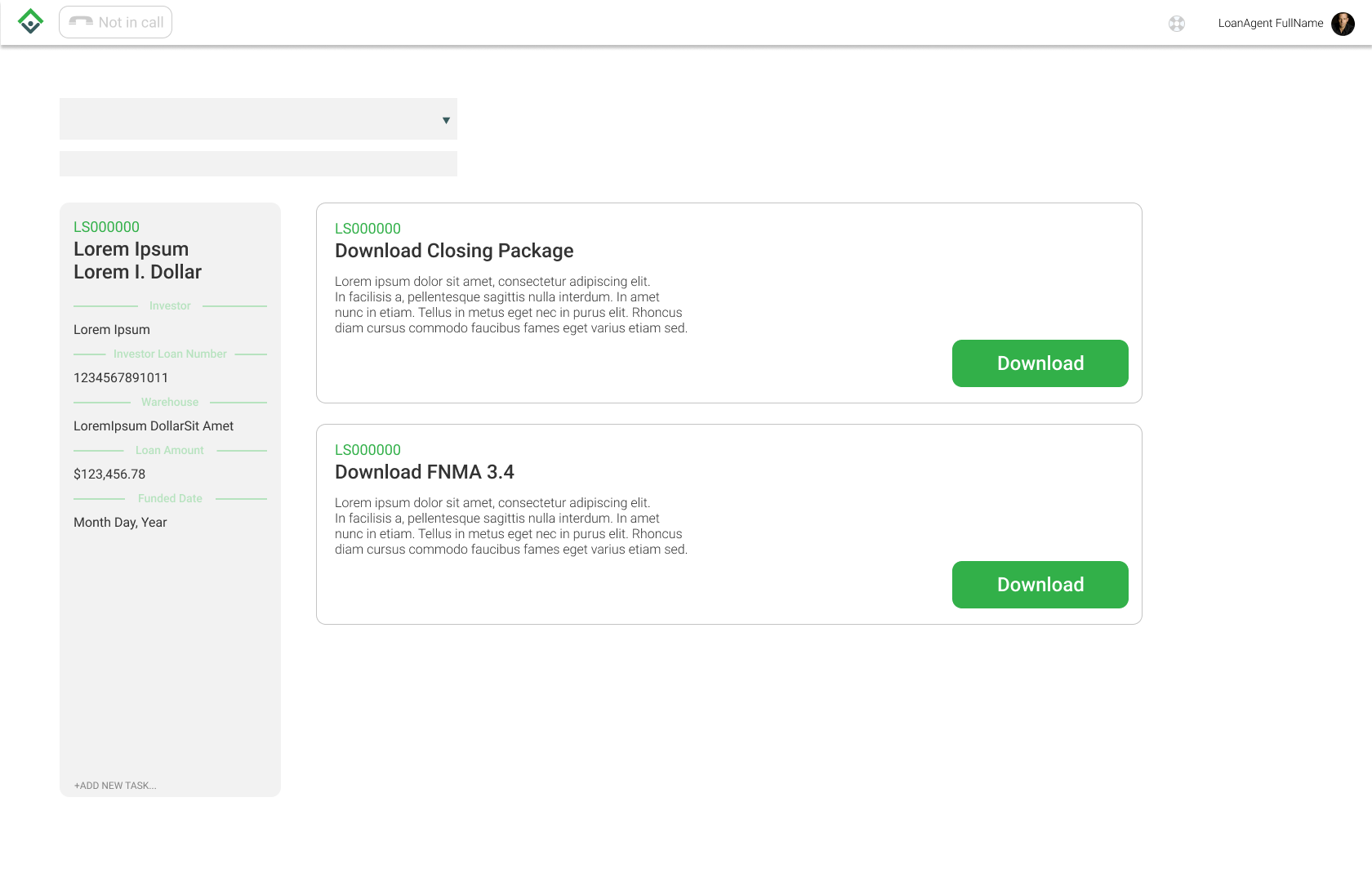This screenshot has height=882, width=1372.
Task: Click the warehouse value LoremIpsum DollarSit Amet
Action: (154, 426)
